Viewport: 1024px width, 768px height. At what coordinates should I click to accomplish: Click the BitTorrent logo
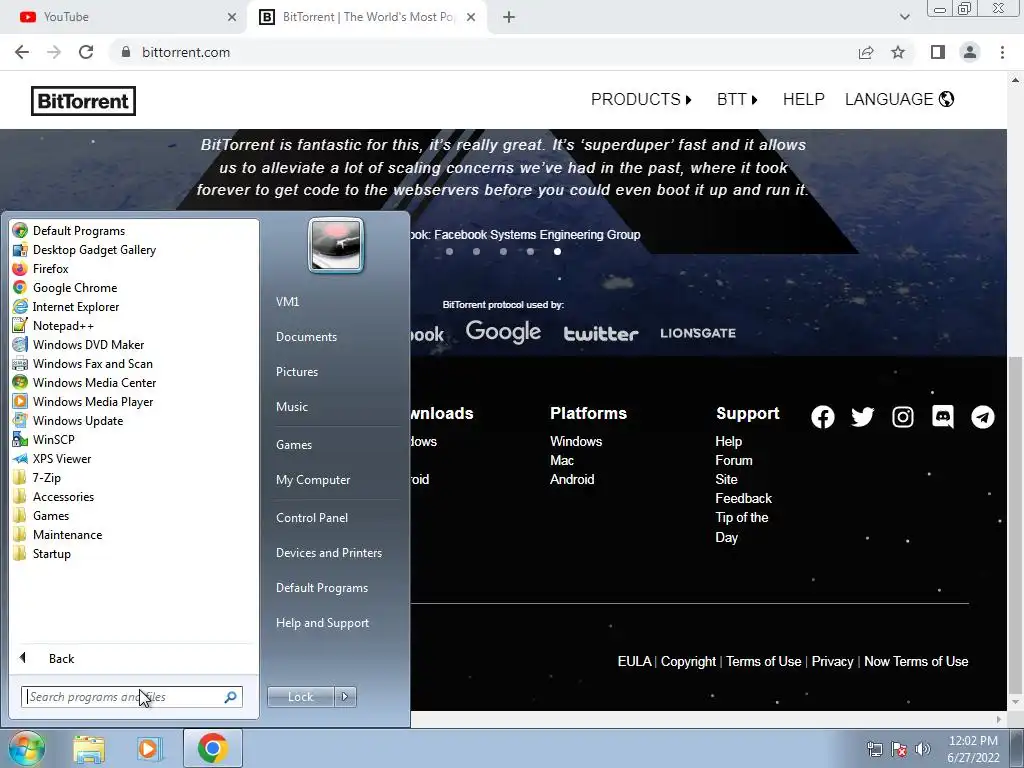click(84, 101)
